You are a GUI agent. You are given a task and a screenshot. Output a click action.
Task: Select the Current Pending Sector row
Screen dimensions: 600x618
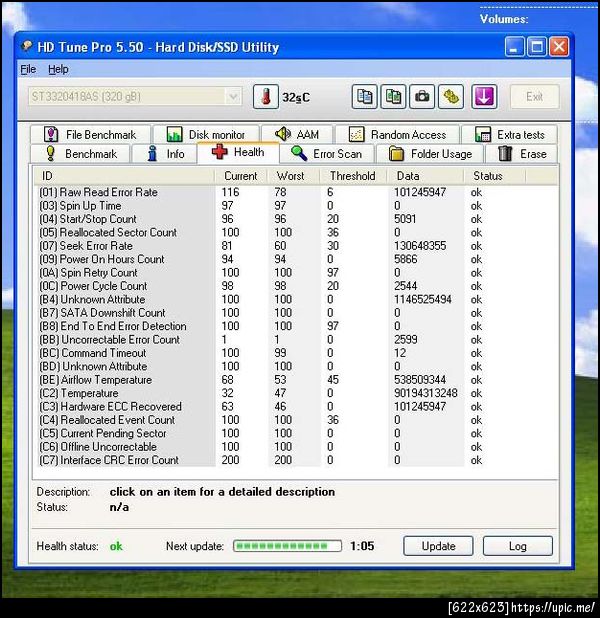click(296, 434)
